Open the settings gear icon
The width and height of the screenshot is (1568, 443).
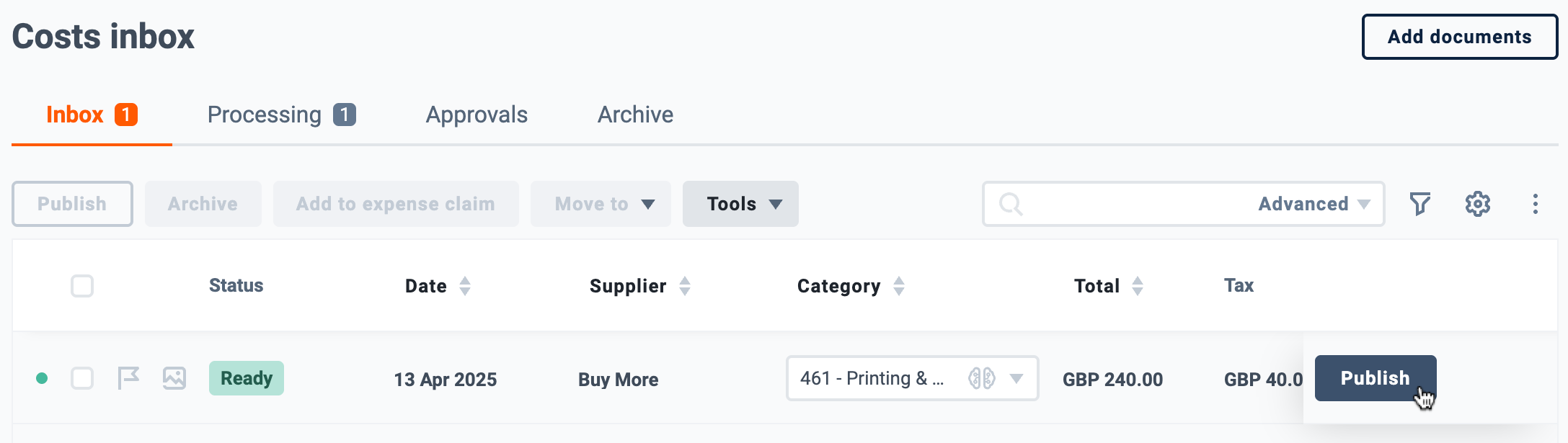[1477, 204]
